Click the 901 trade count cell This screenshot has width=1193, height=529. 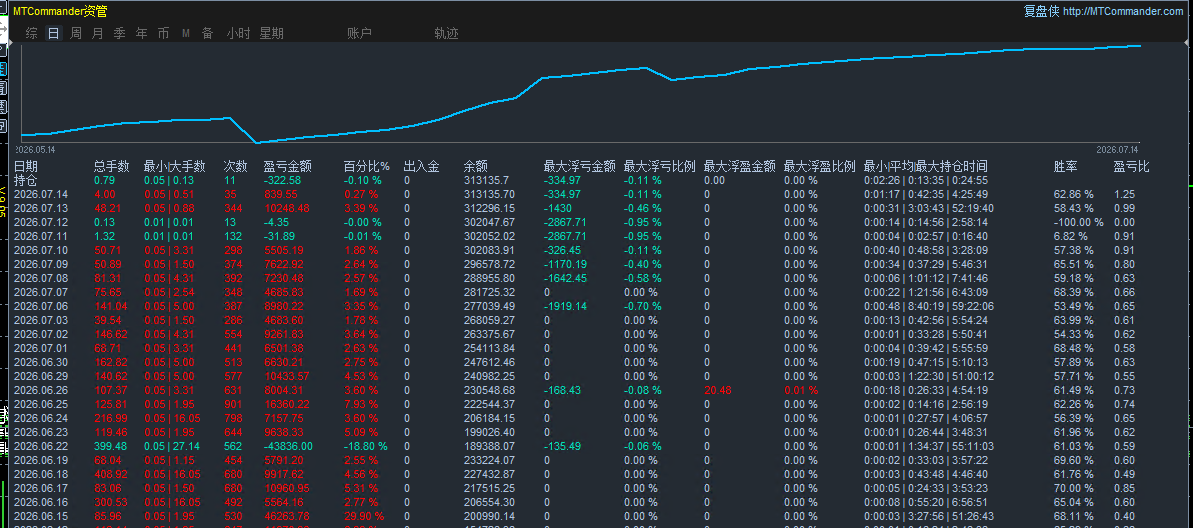point(232,404)
